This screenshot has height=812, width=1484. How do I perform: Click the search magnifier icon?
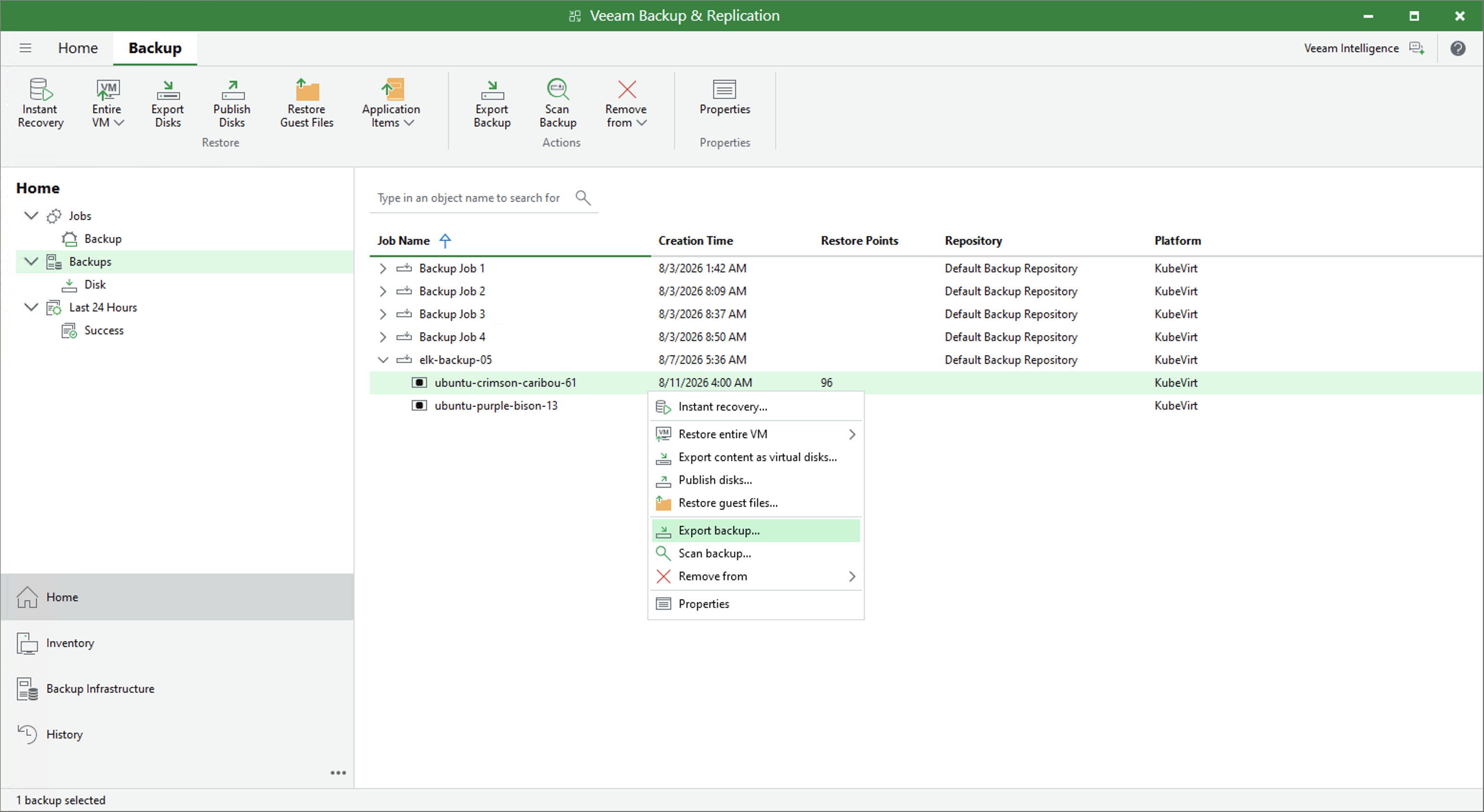coord(583,197)
